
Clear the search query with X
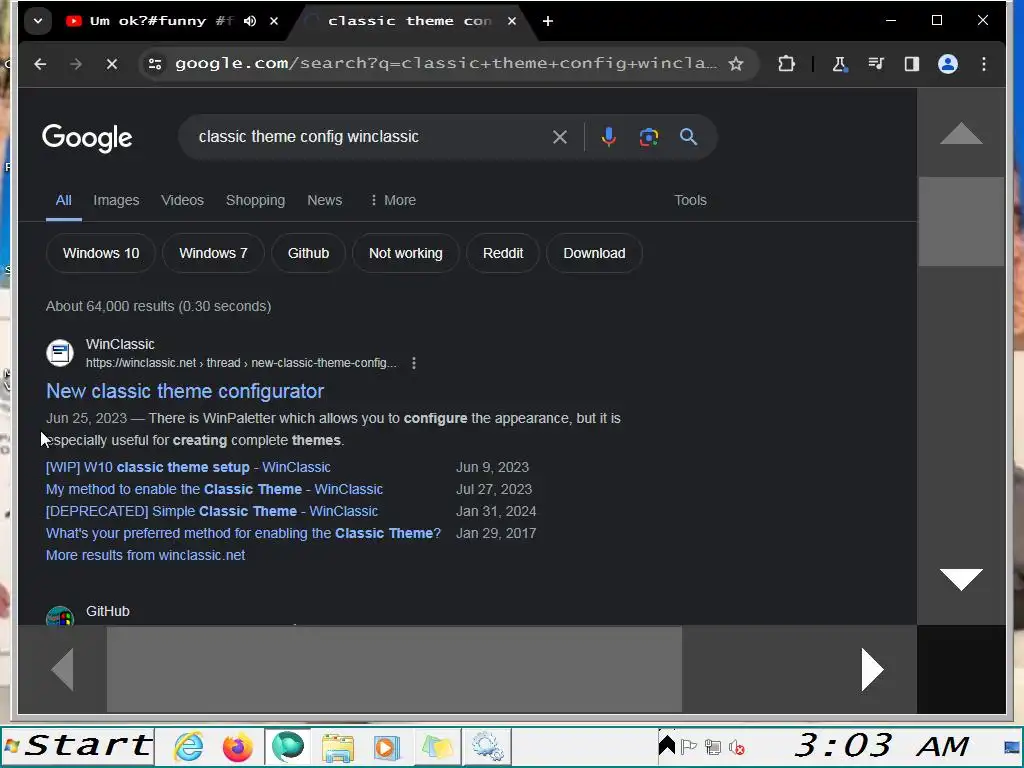tap(560, 137)
